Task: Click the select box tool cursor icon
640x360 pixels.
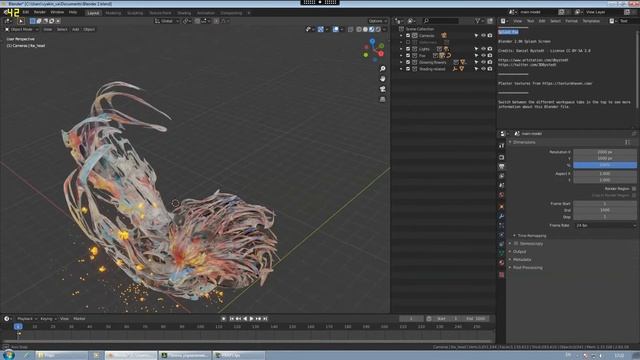Action: click(21, 21)
